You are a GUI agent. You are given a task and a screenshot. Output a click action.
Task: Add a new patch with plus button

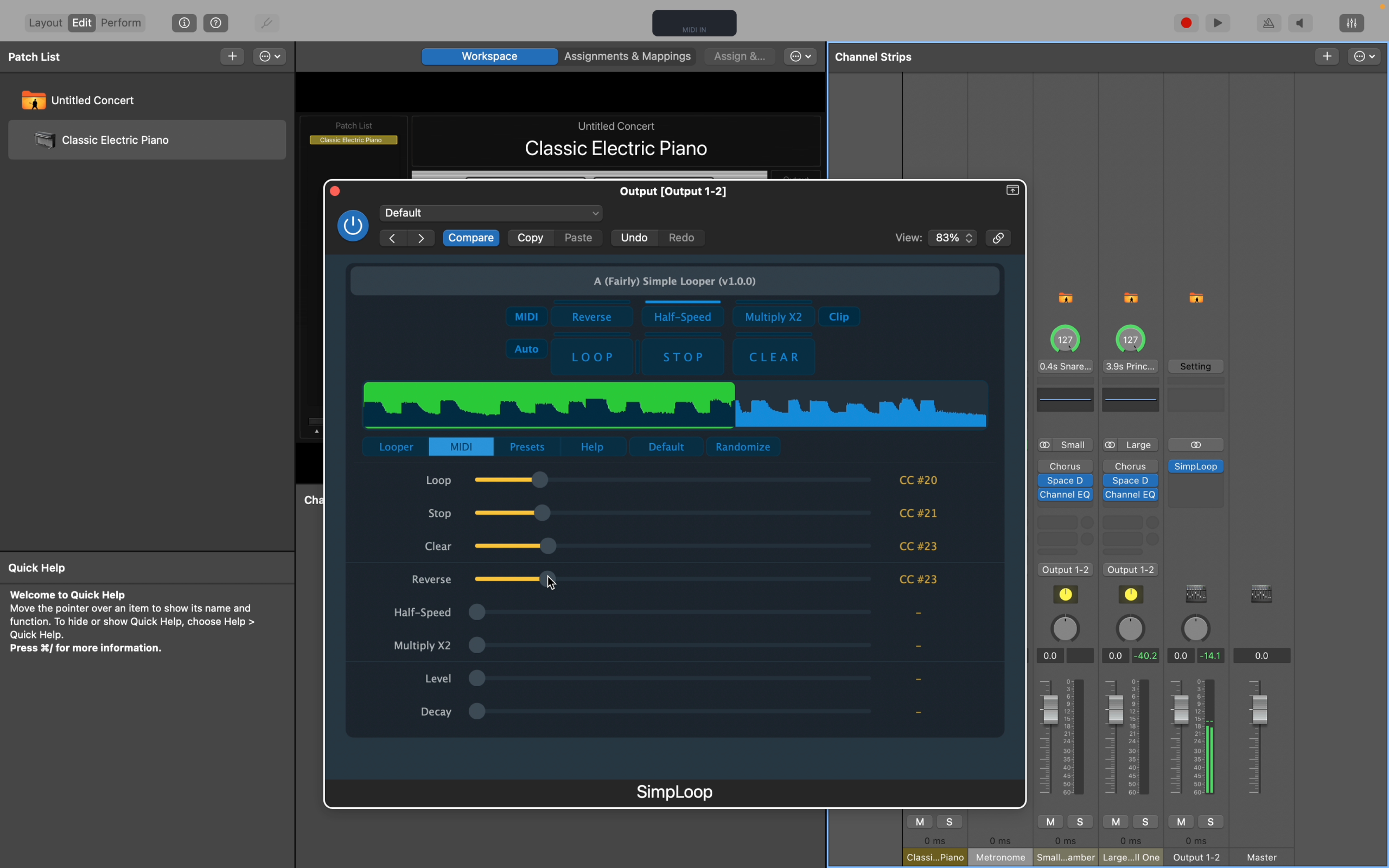point(232,56)
